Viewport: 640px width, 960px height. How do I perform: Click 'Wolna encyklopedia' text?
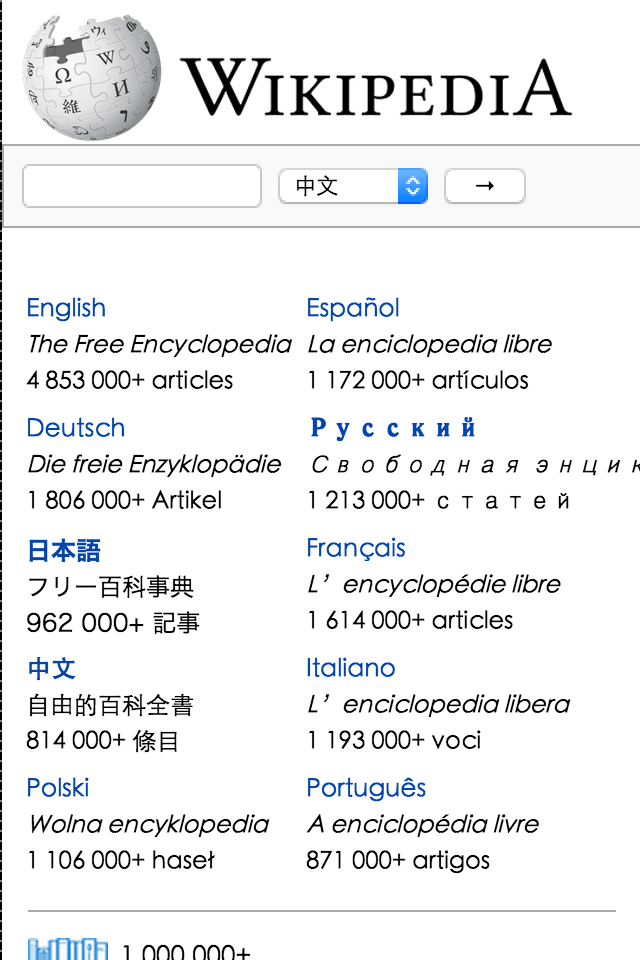(149, 825)
